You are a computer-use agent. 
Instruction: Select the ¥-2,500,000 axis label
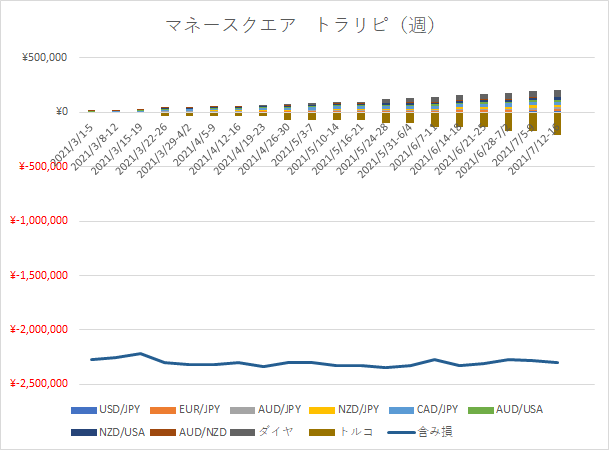39,384
